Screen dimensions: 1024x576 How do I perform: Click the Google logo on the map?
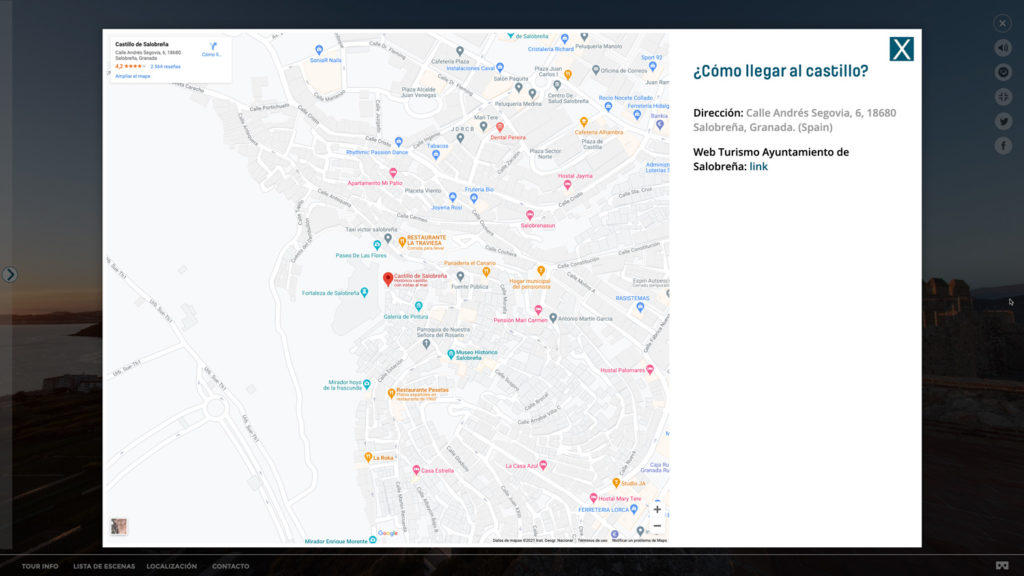point(388,534)
